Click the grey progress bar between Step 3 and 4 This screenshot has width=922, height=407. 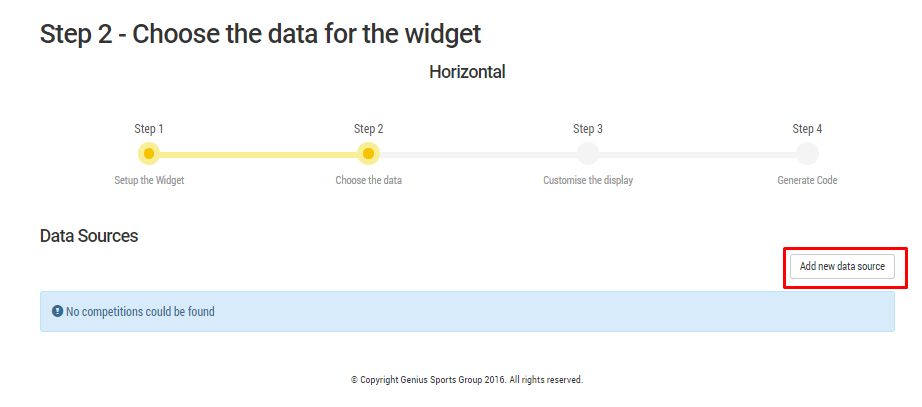click(x=697, y=155)
